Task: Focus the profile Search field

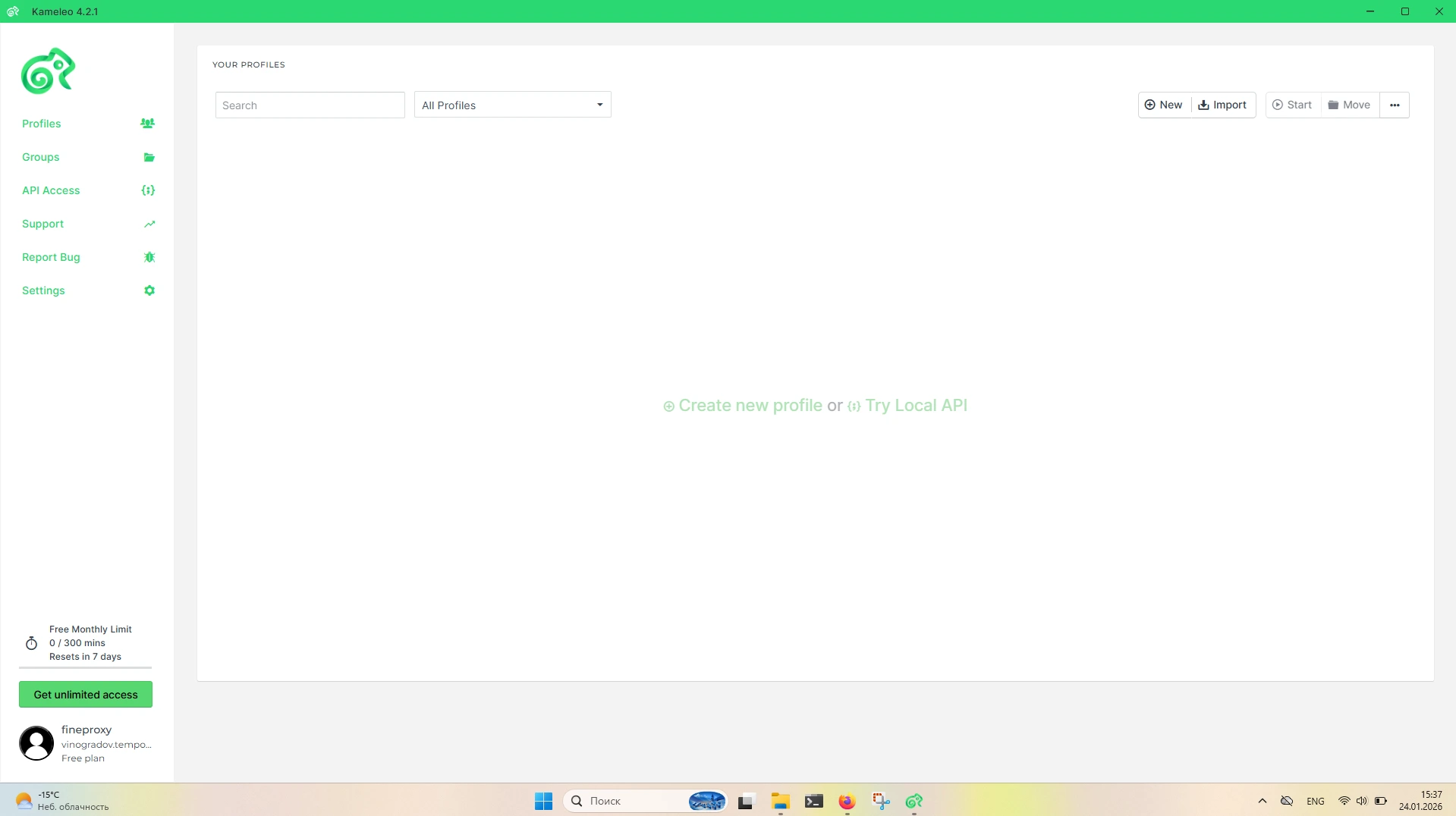Action: [310, 105]
